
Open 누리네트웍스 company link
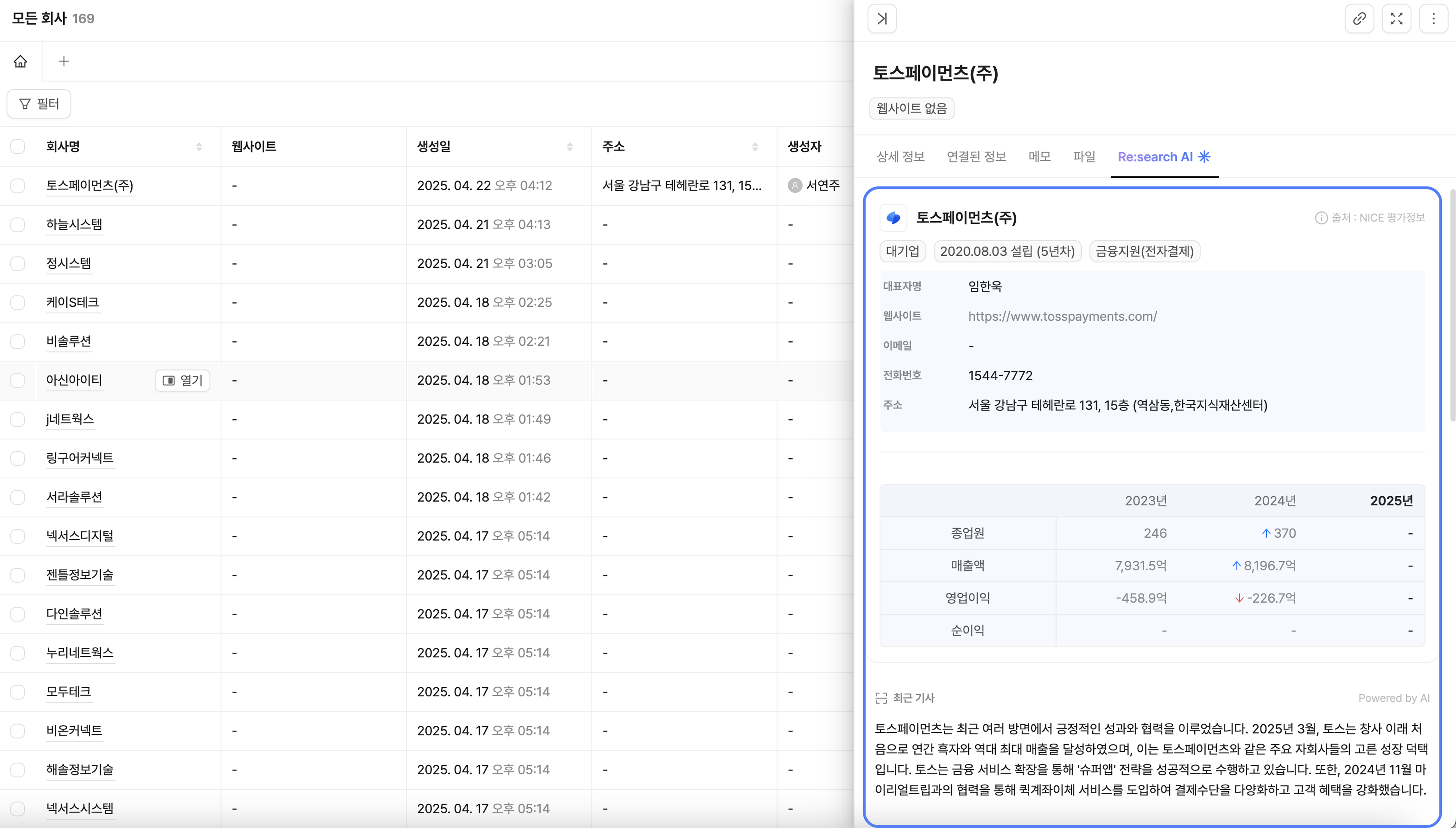point(80,653)
